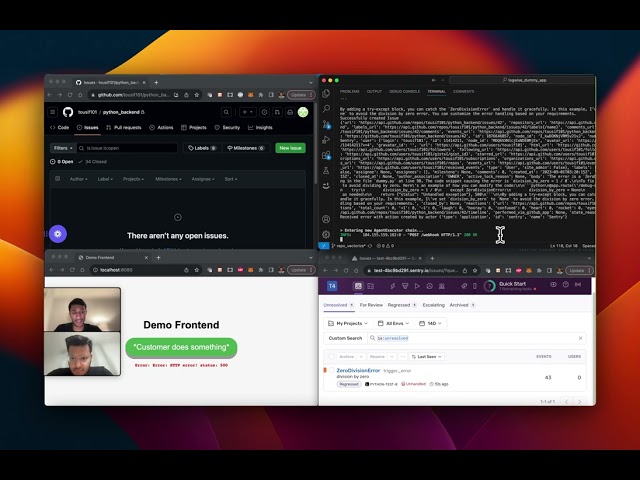Image resolution: width=640 pixels, height=480 pixels.
Task: Open VS Code Manage gear icon
Action: [x=326, y=234]
